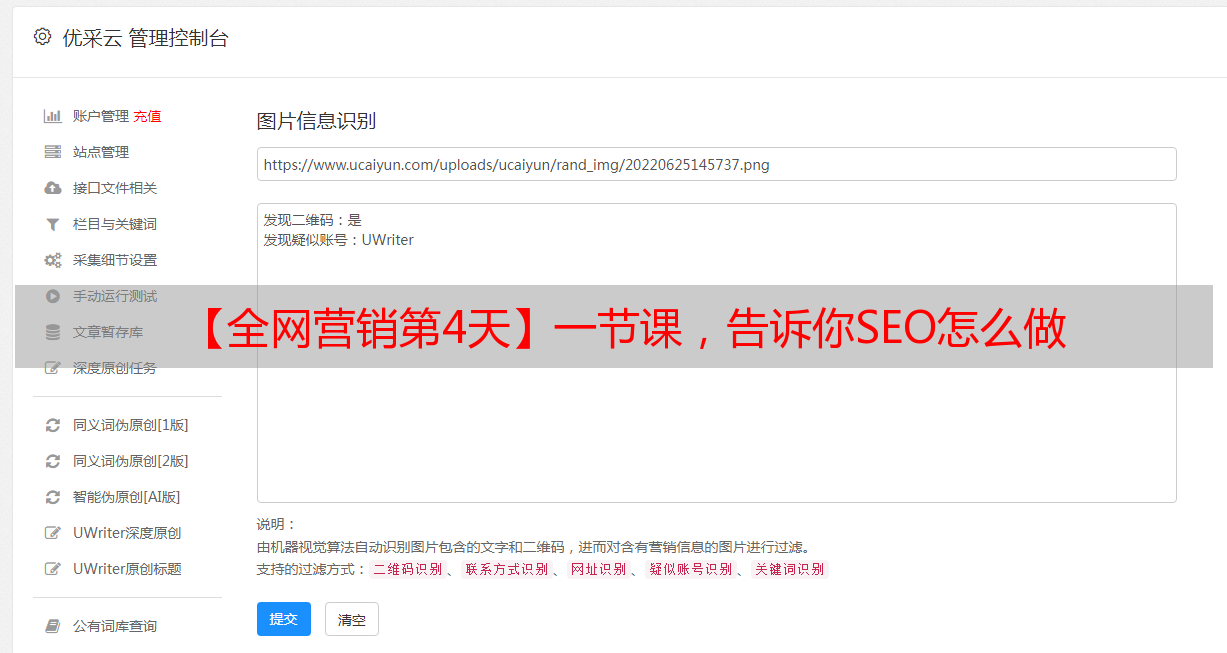
Task: Go to 站点管理 in the sidebar
Action: coord(101,152)
